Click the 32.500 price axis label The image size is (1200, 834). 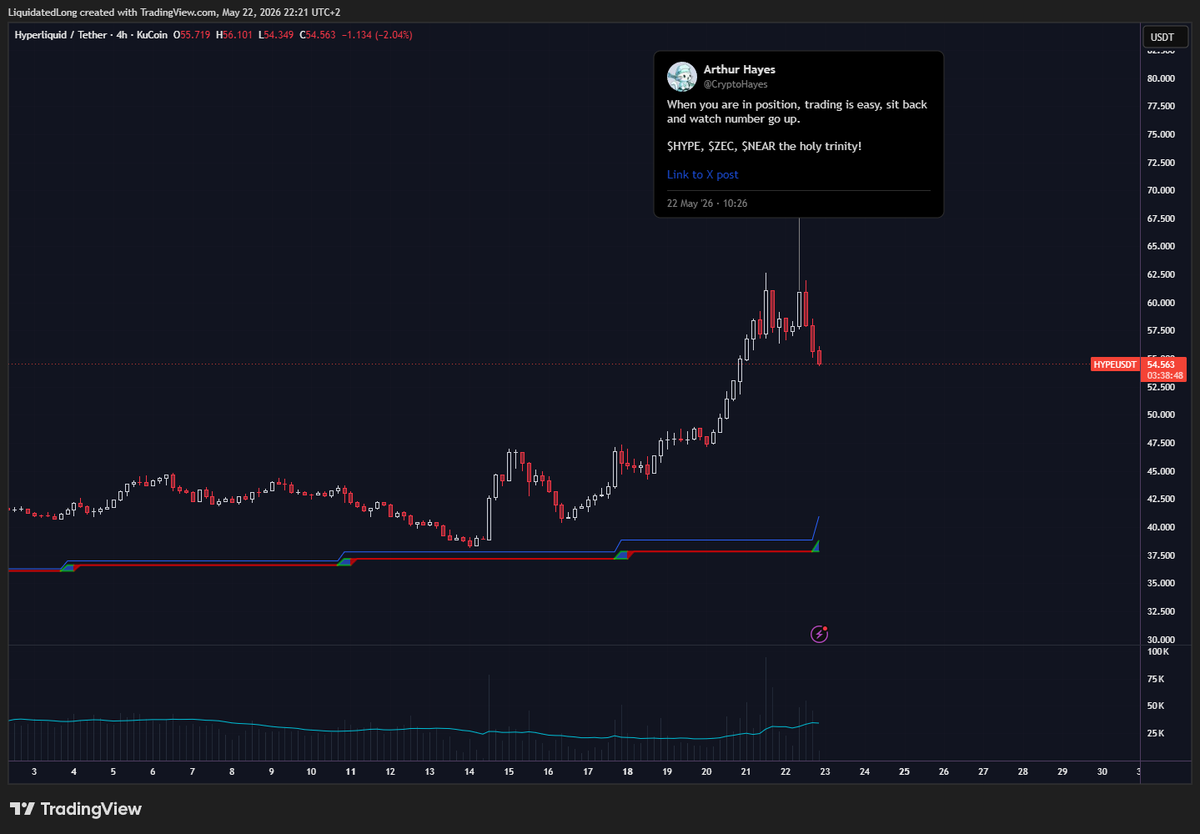(x=1160, y=611)
